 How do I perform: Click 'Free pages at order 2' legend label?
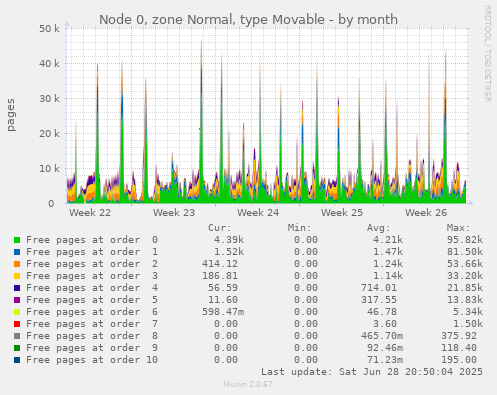pyautogui.click(x=92, y=264)
